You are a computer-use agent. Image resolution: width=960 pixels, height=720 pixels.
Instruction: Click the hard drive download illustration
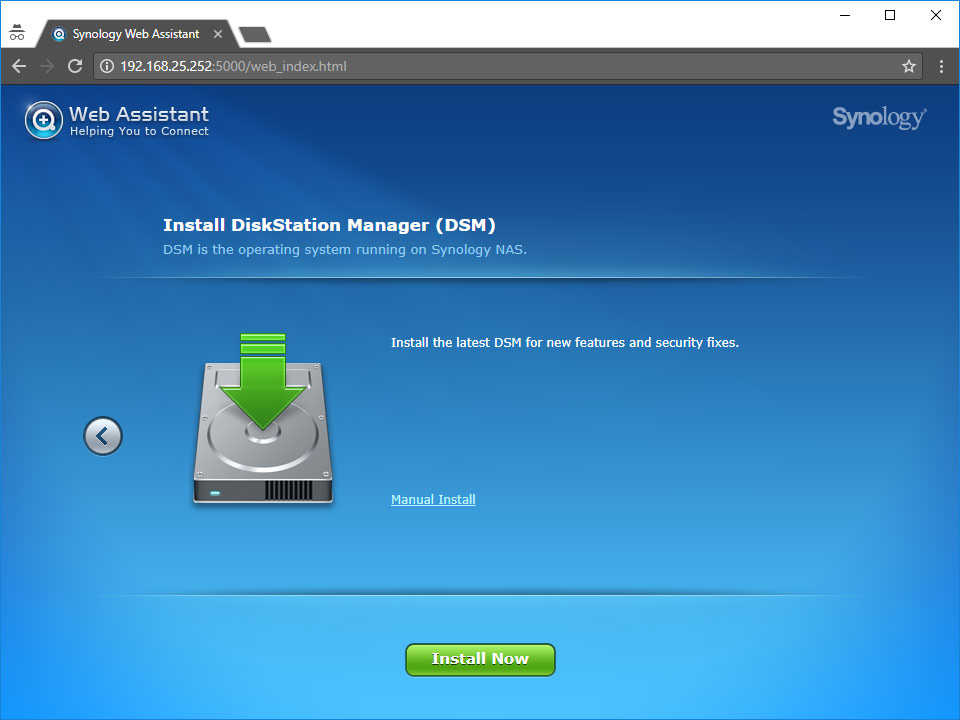coord(263,419)
